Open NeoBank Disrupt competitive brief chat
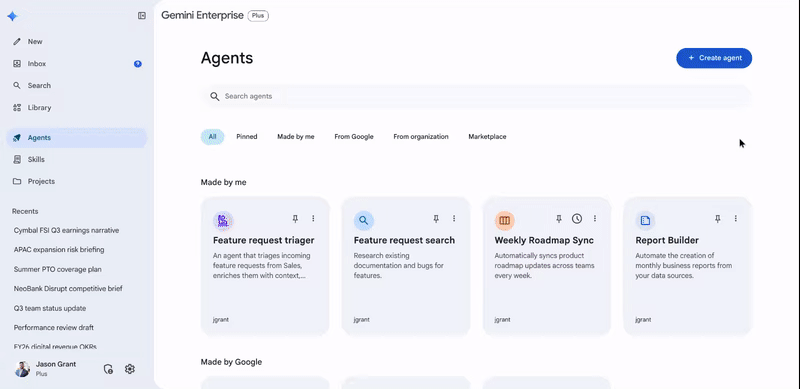Viewport: 800px width, 389px height. pyautogui.click(x=68, y=288)
